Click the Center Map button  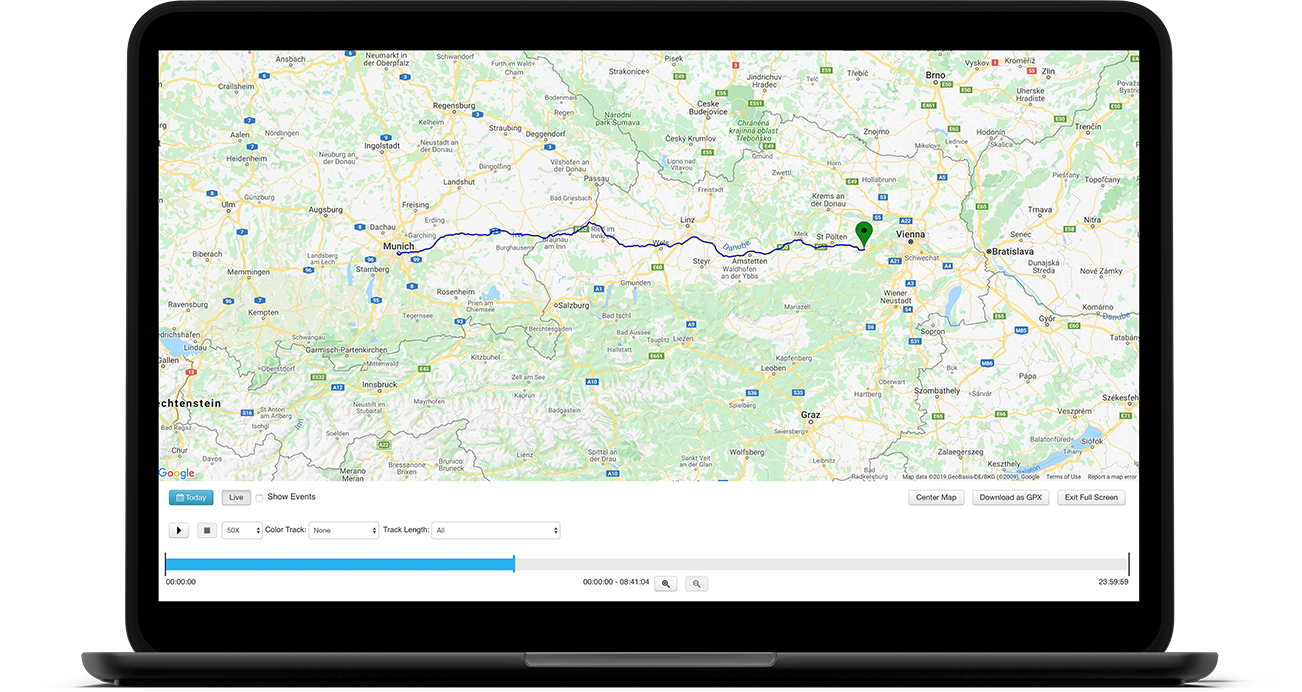(x=936, y=497)
